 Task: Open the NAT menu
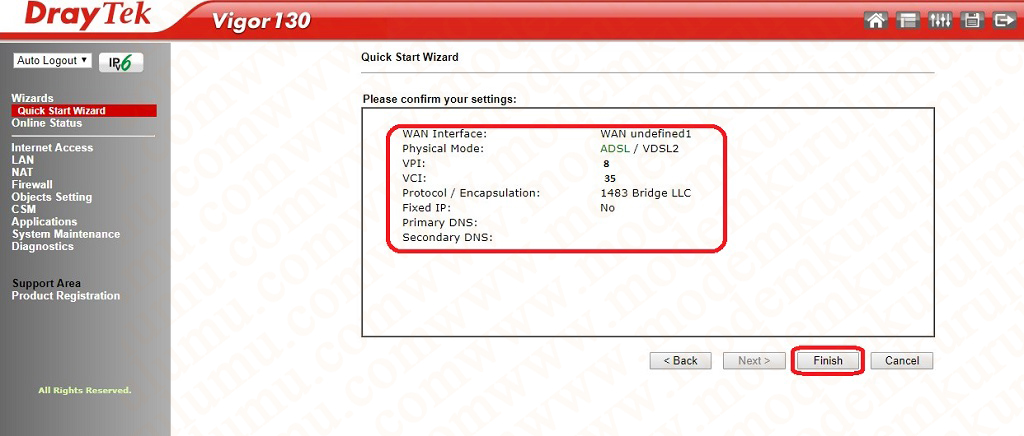click(x=22, y=172)
